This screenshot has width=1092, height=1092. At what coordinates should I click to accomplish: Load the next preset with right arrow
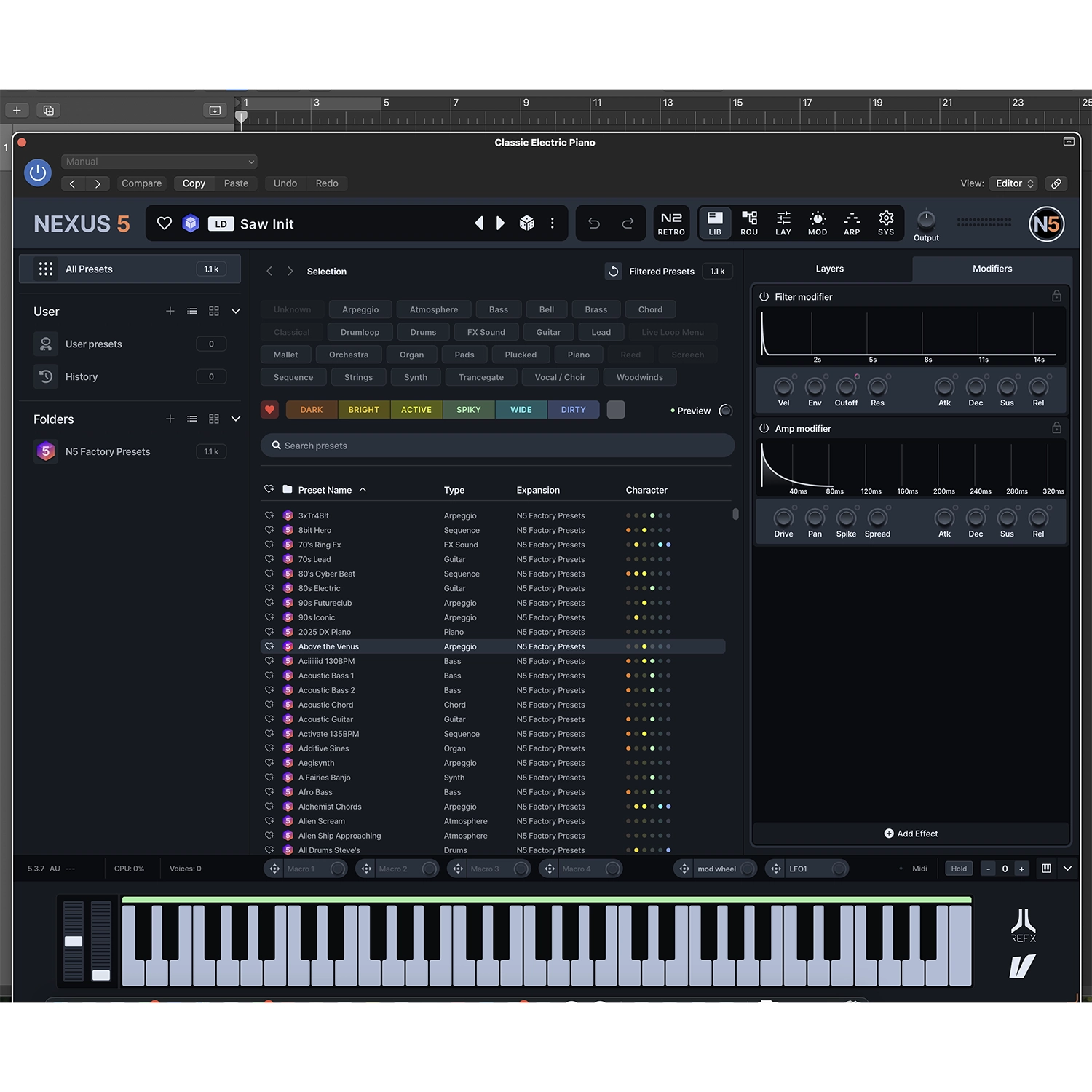click(501, 223)
